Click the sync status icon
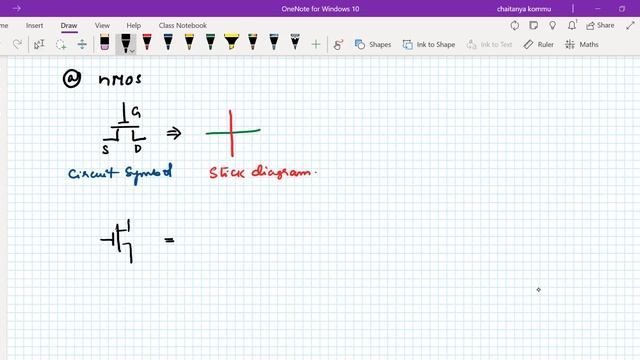640x360 pixels. (x=515, y=25)
